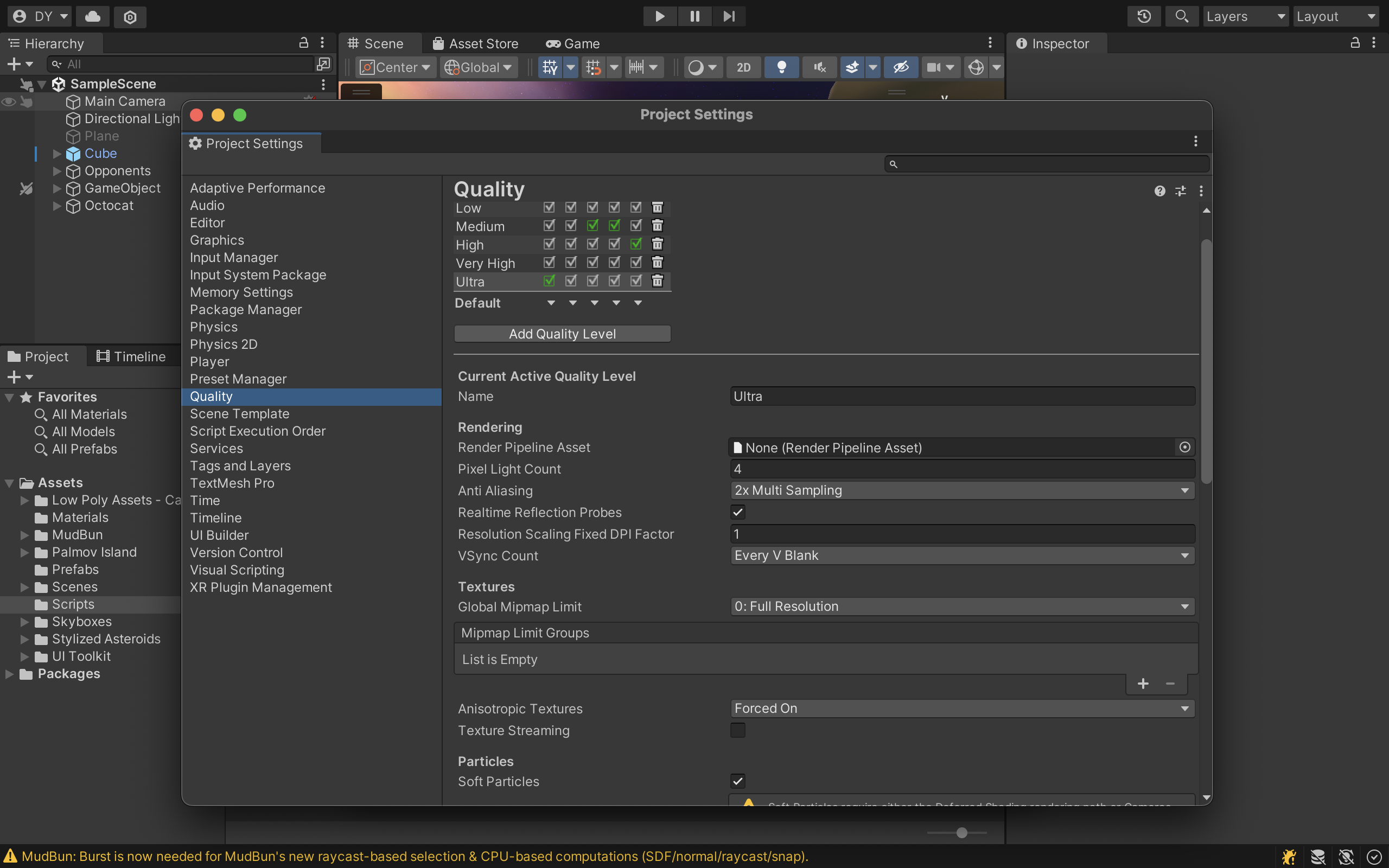Expand the Cube object in Hierarchy
The width and height of the screenshot is (1389, 868).
tap(56, 154)
